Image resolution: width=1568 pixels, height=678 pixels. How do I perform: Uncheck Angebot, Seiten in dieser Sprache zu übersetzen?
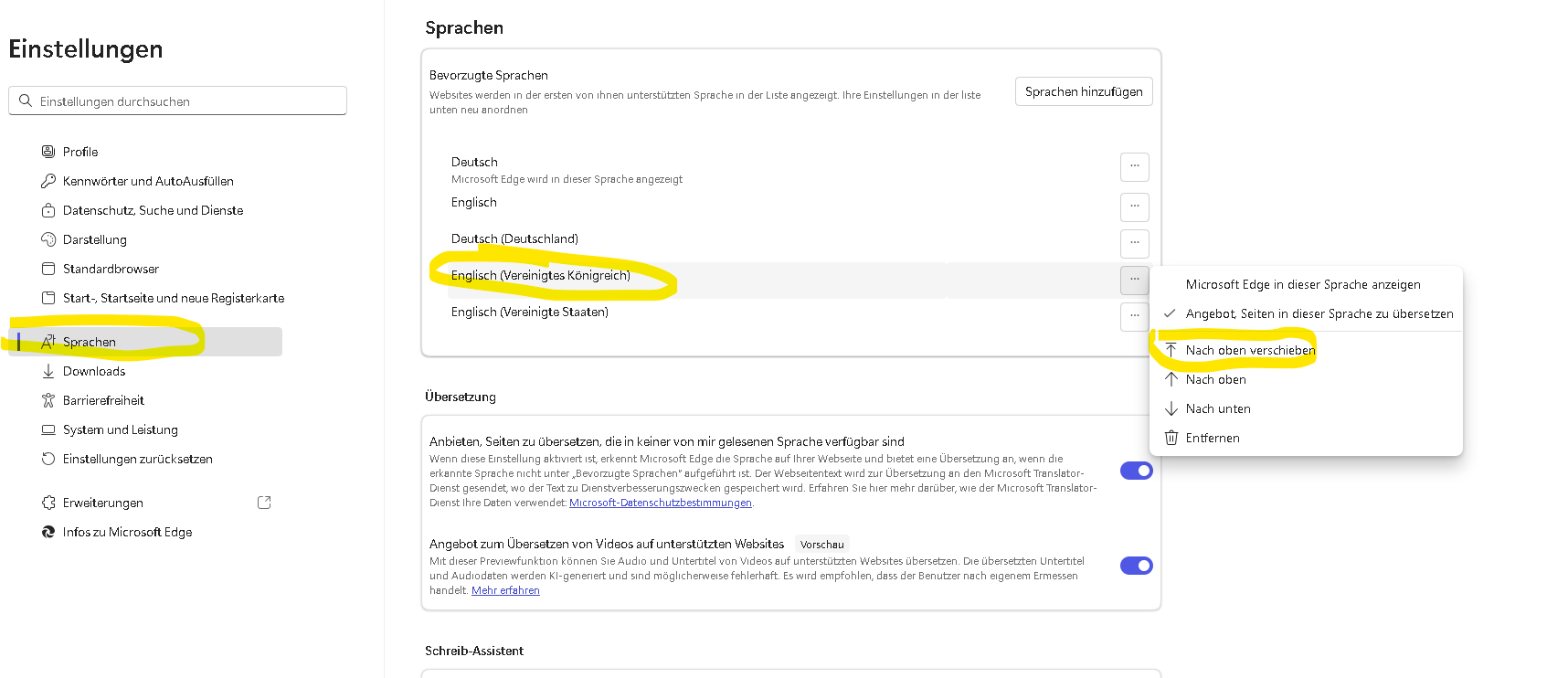[1307, 313]
